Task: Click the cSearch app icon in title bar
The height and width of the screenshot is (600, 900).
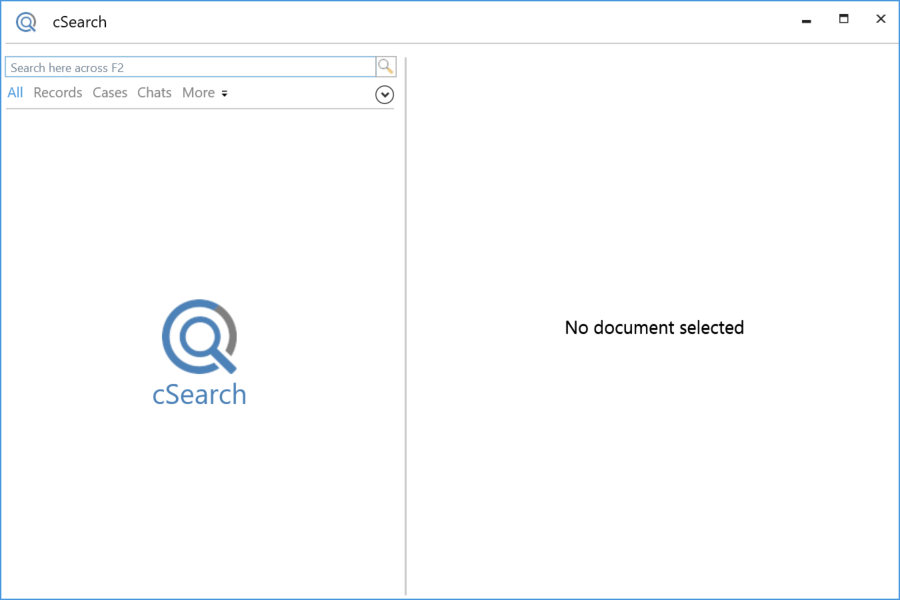Action: [26, 22]
